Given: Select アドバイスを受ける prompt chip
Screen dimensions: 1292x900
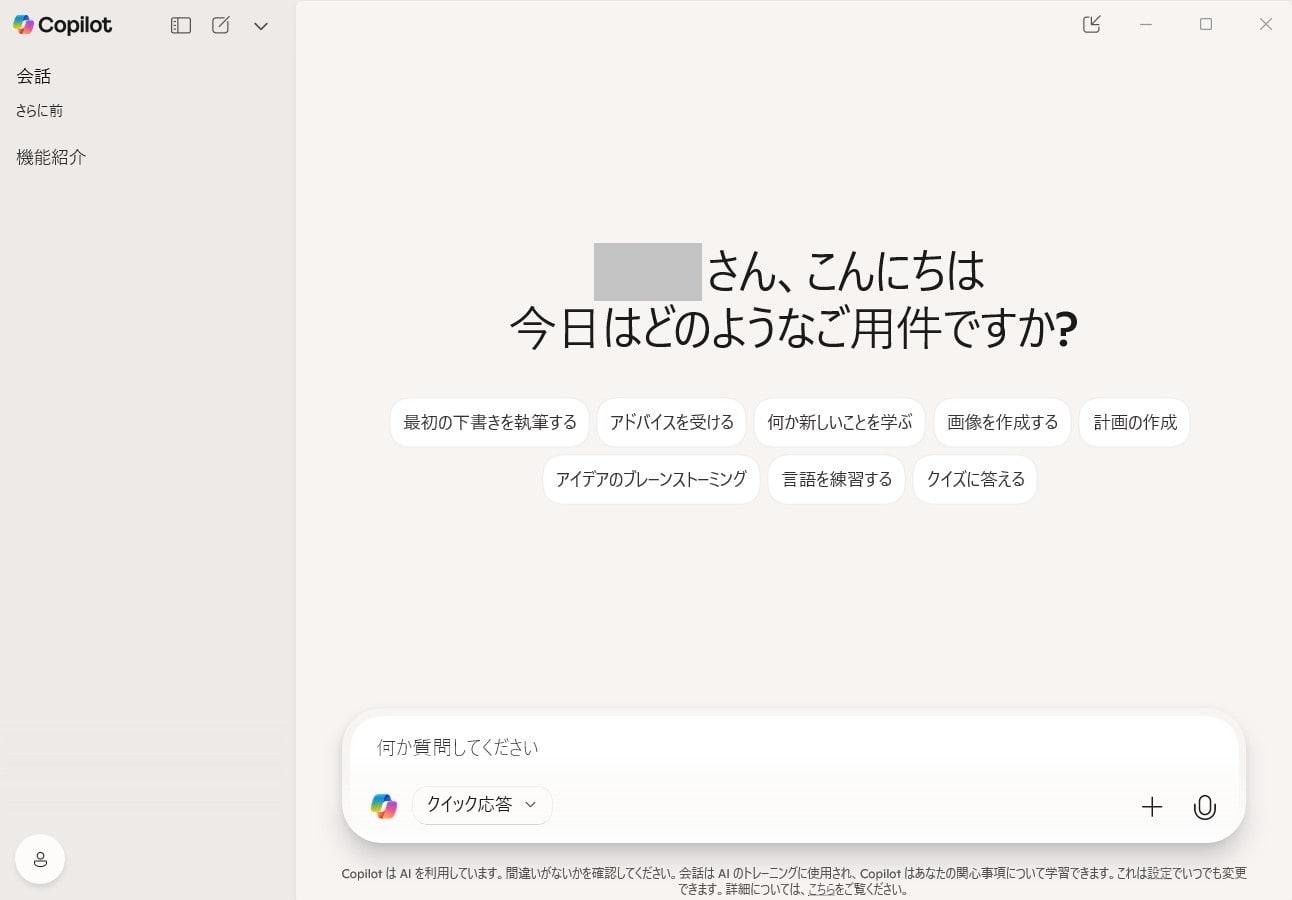Looking at the screenshot, I should tap(670, 422).
